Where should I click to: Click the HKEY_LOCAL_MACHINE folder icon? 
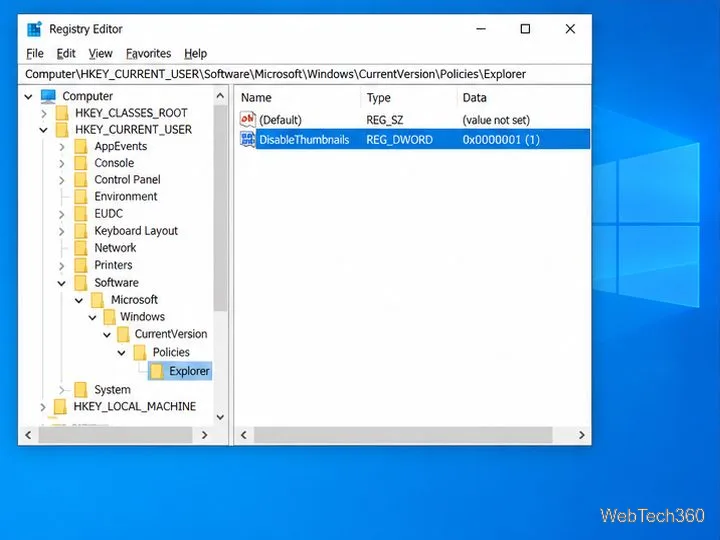[x=60, y=406]
